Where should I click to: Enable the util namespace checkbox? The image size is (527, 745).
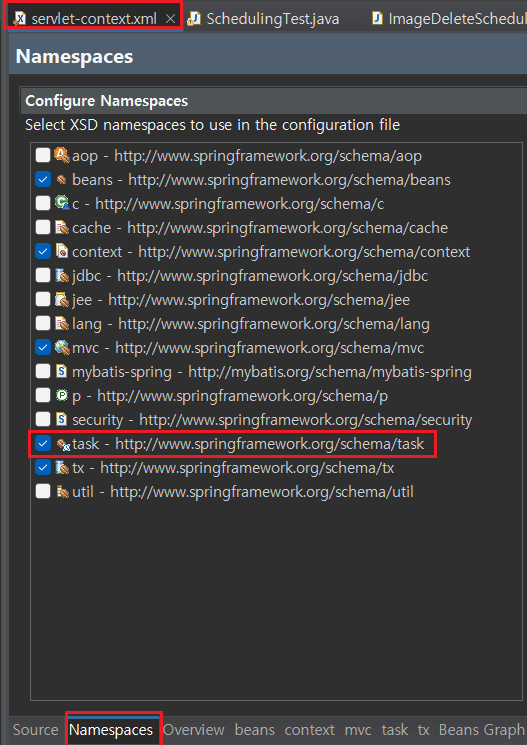(43, 491)
